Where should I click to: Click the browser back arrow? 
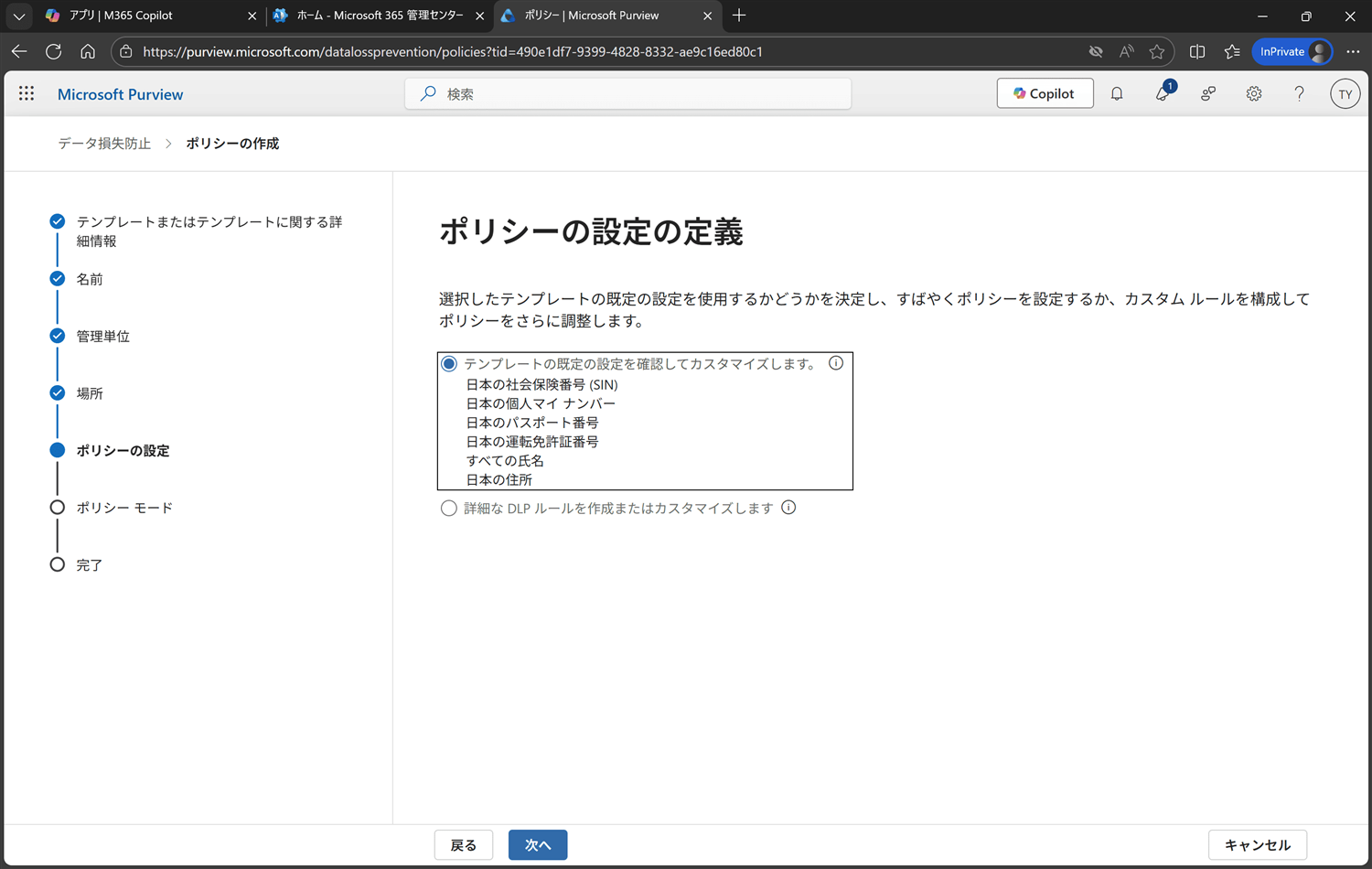19,52
